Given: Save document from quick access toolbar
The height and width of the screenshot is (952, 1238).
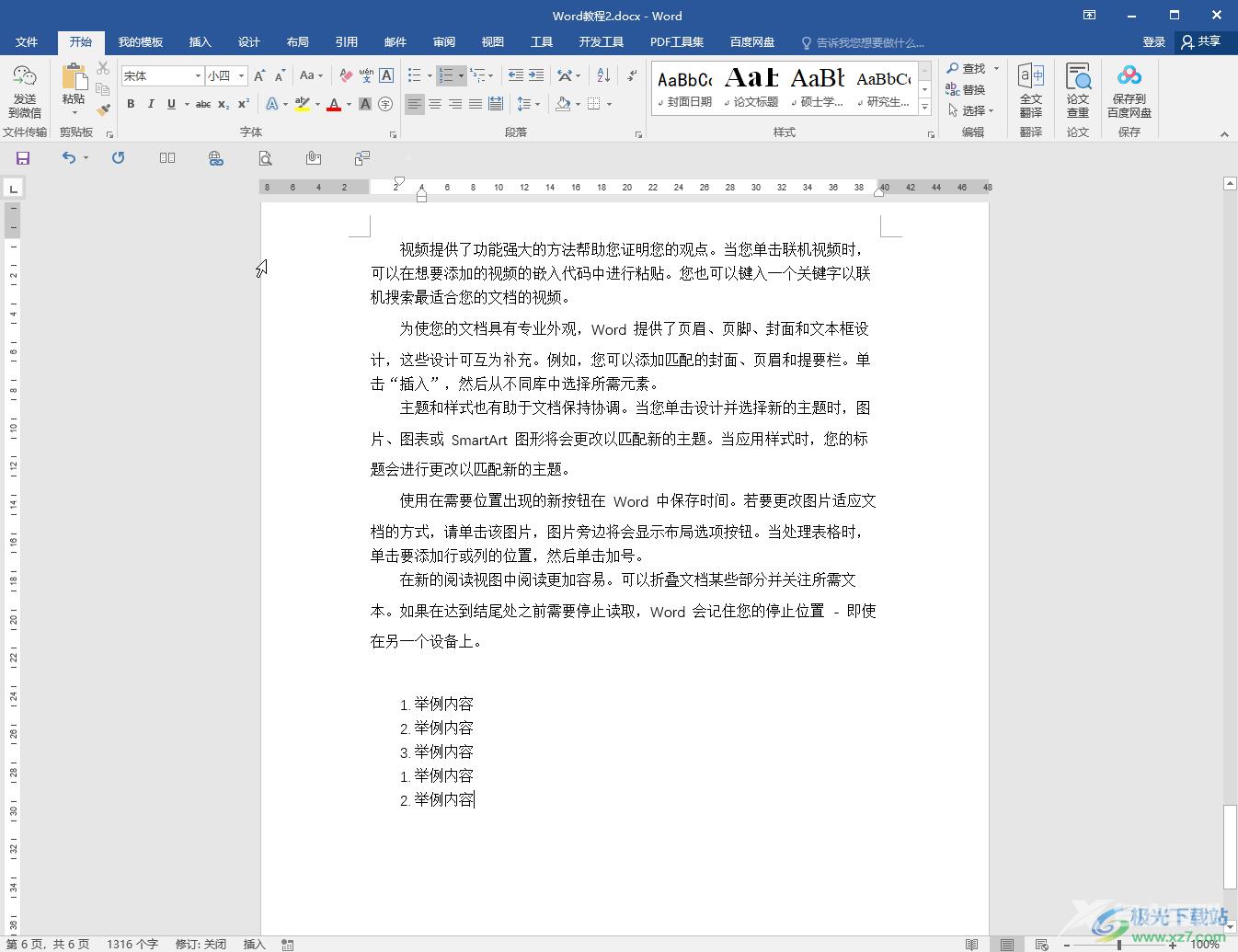Looking at the screenshot, I should [x=23, y=158].
